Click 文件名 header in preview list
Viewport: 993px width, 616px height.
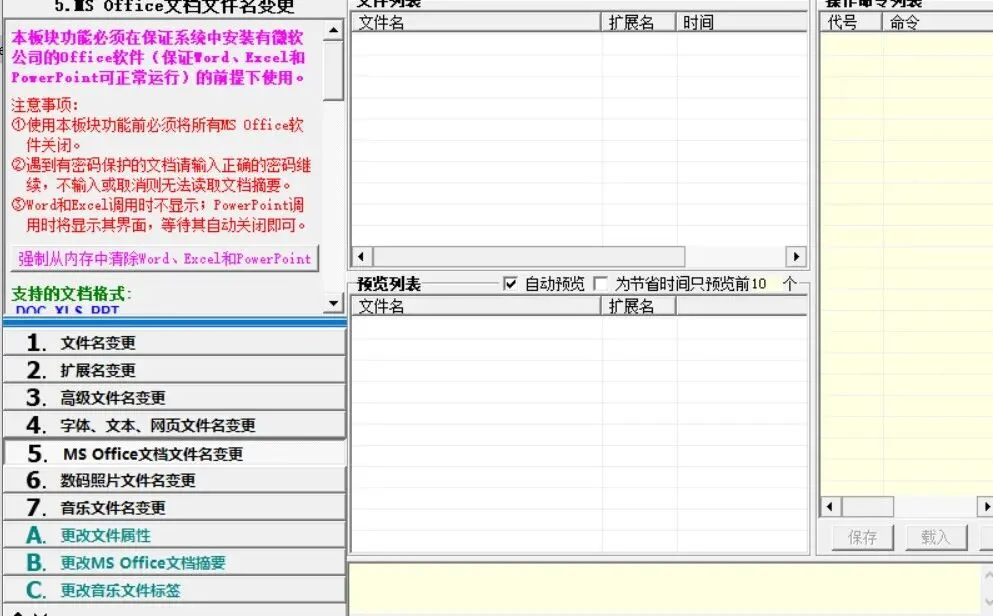pos(476,306)
